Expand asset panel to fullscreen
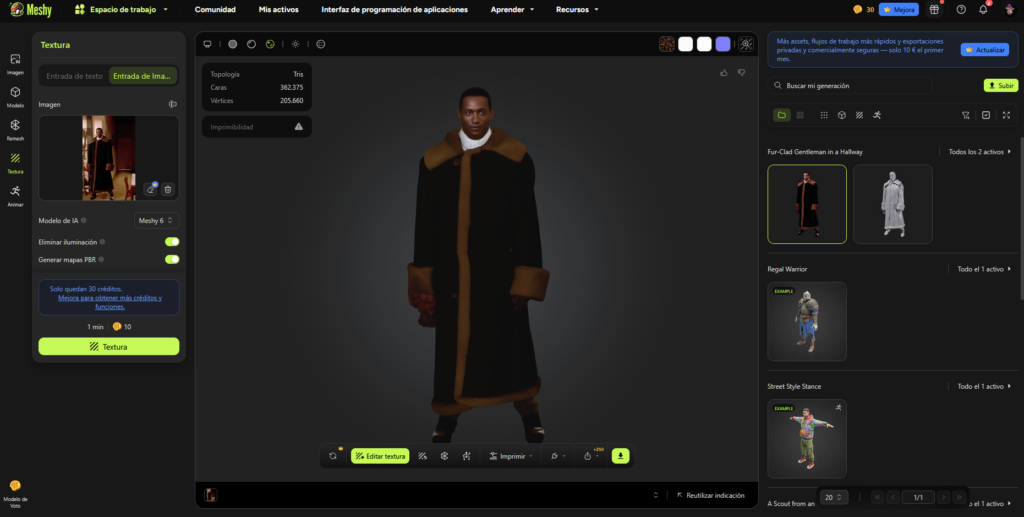Image resolution: width=1024 pixels, height=517 pixels. coord(1006,115)
